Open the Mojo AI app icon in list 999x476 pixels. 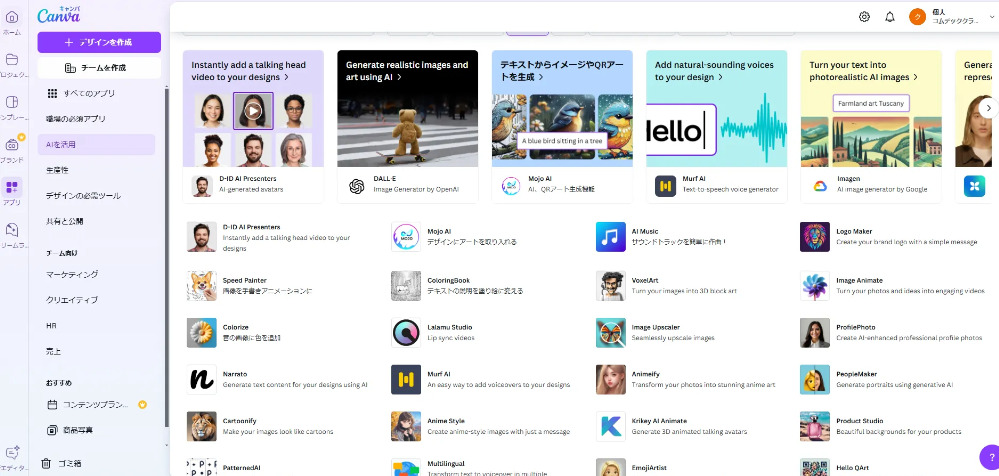406,237
